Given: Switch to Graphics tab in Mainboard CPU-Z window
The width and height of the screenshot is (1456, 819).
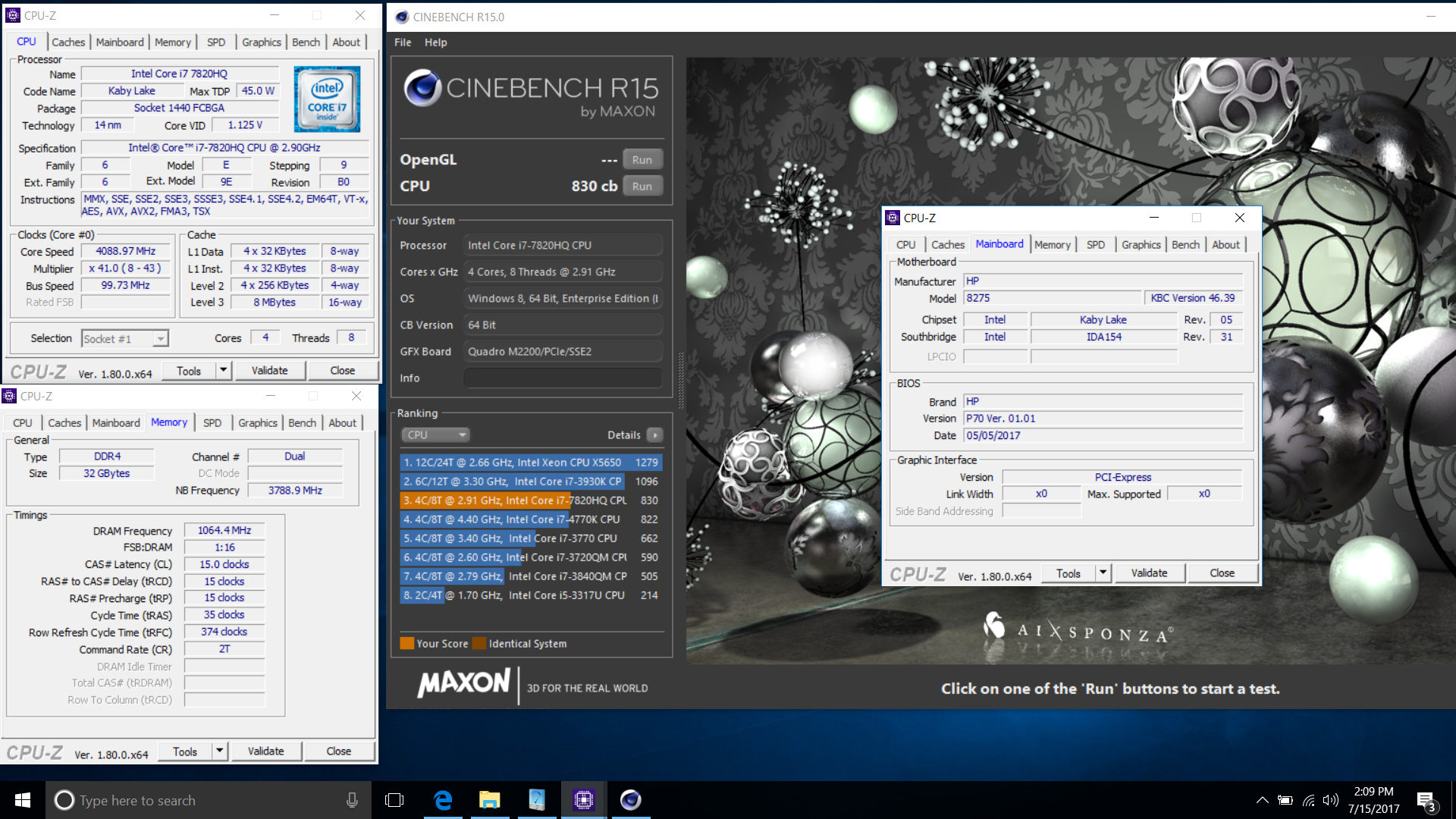Looking at the screenshot, I should pyautogui.click(x=1141, y=245).
